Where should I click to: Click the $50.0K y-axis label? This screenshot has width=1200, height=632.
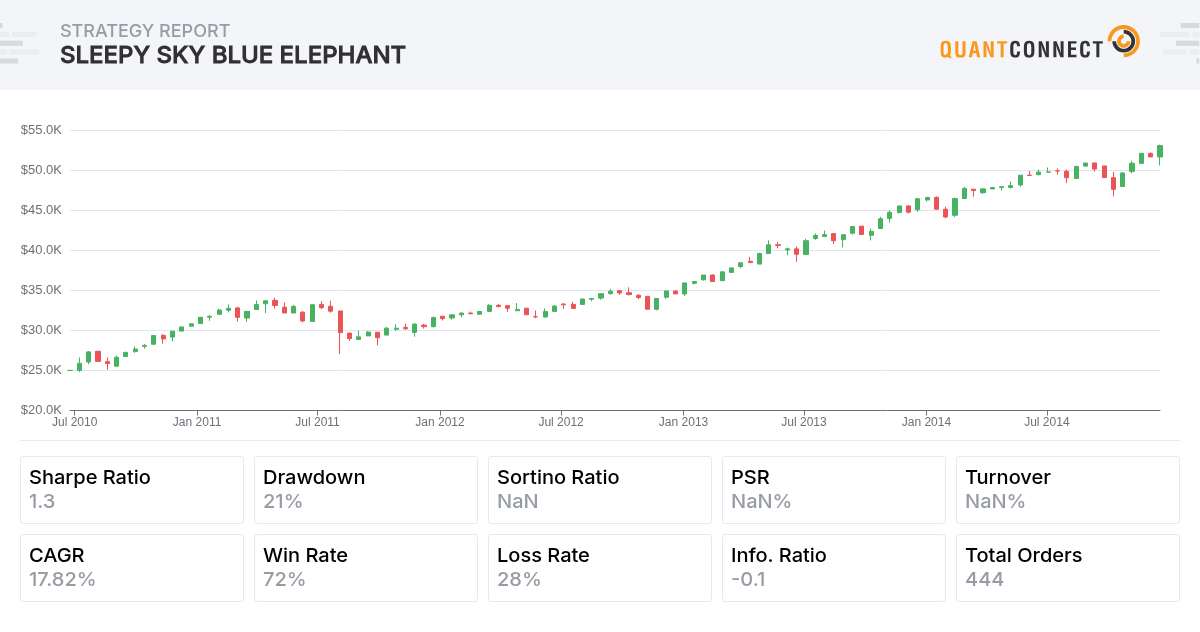[41, 170]
